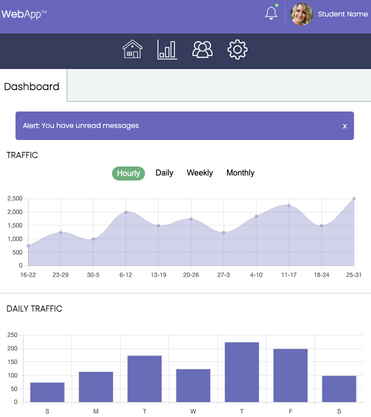Image resolution: width=371 pixels, height=417 pixels.
Task: Go to the Home dashboard icon
Action: (x=132, y=49)
